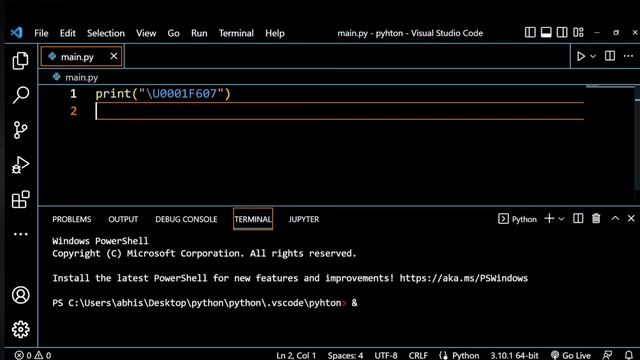Viewport: 640px width, 360px height.
Task: Close the terminal panel
Action: pos(631,219)
